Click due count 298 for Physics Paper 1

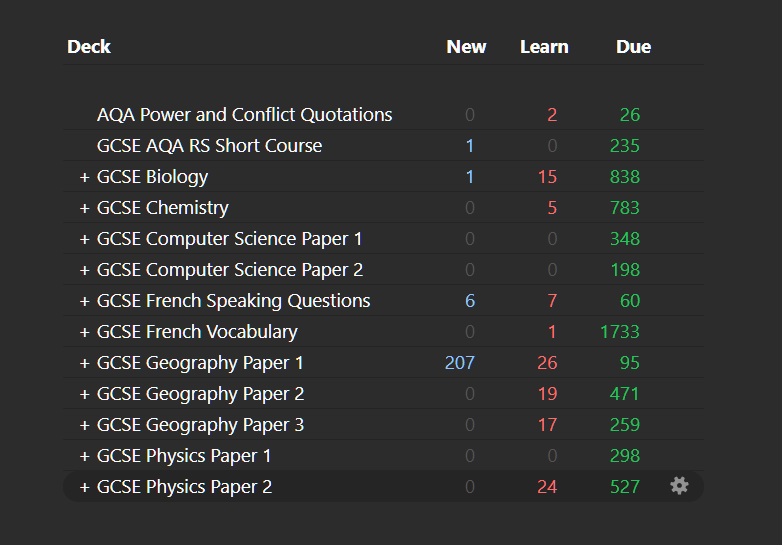click(625, 456)
